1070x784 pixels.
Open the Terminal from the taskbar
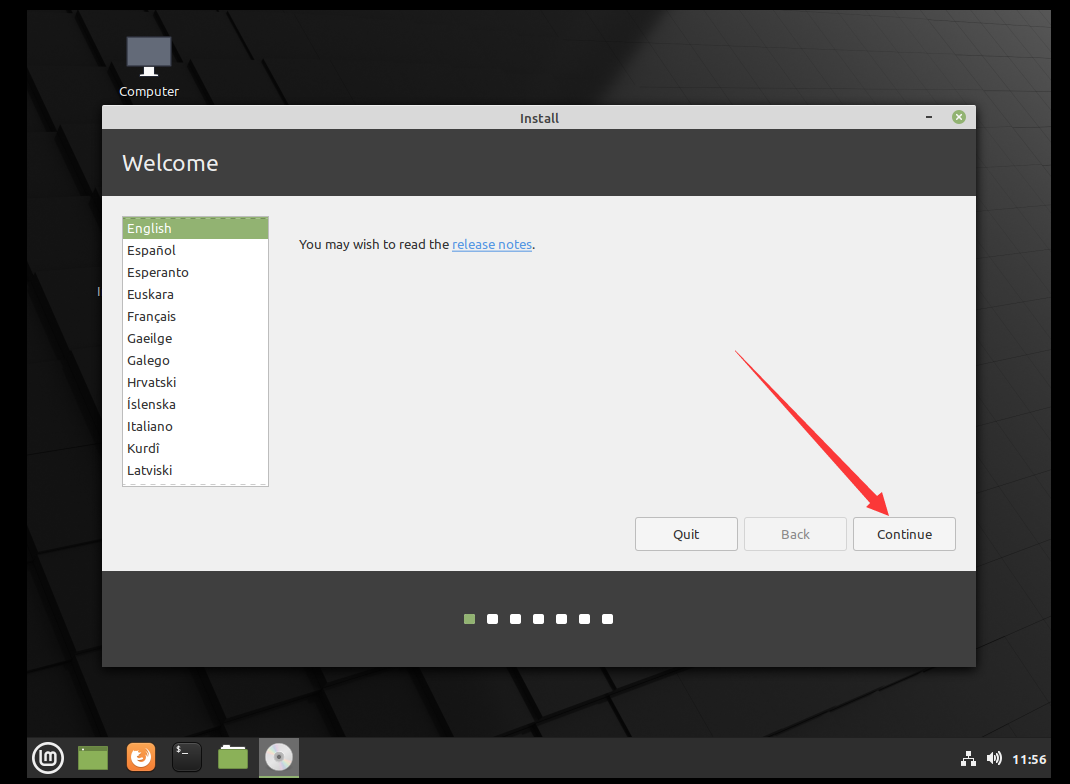(x=186, y=757)
